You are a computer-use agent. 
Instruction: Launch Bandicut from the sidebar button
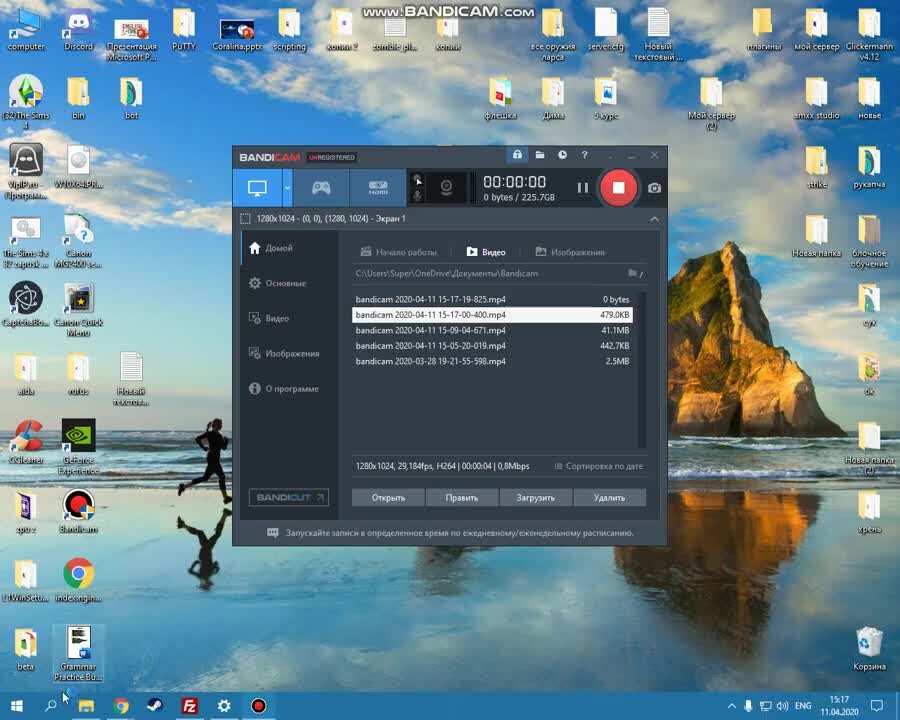point(289,497)
